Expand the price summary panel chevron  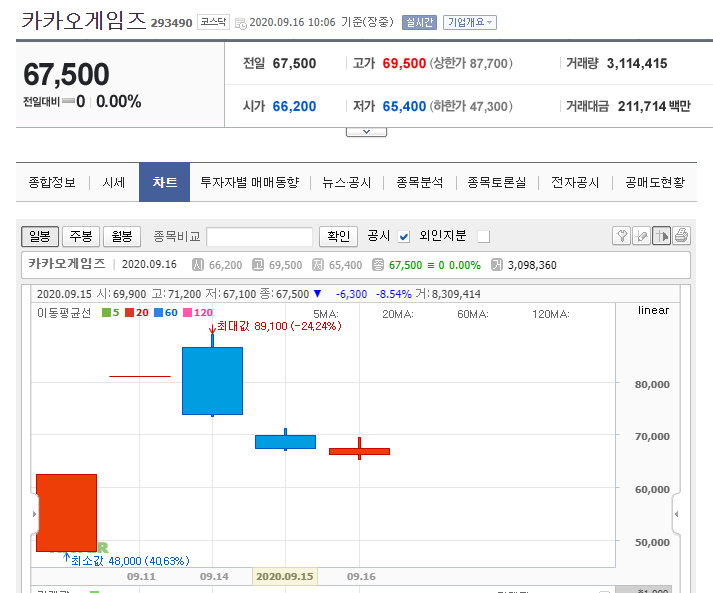(x=366, y=132)
